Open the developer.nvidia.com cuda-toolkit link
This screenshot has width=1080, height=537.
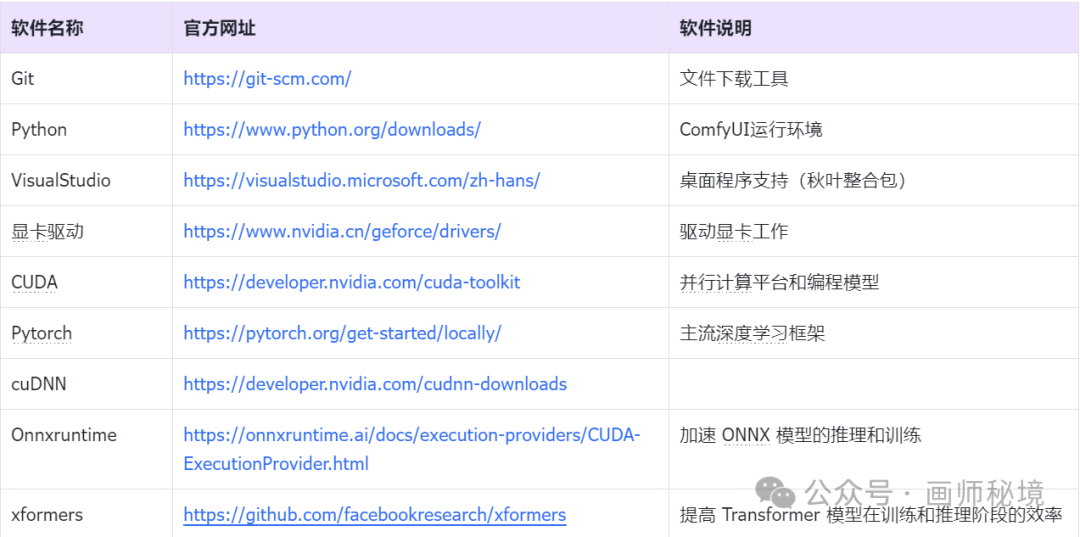tap(352, 282)
